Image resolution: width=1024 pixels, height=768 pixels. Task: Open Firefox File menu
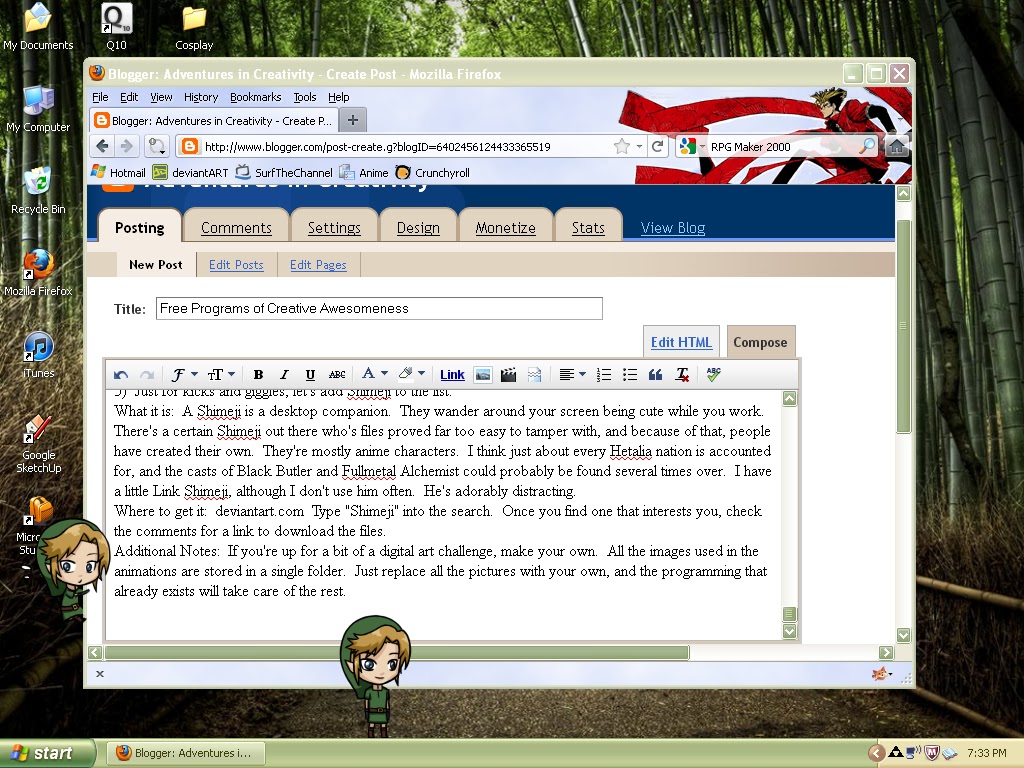point(100,97)
